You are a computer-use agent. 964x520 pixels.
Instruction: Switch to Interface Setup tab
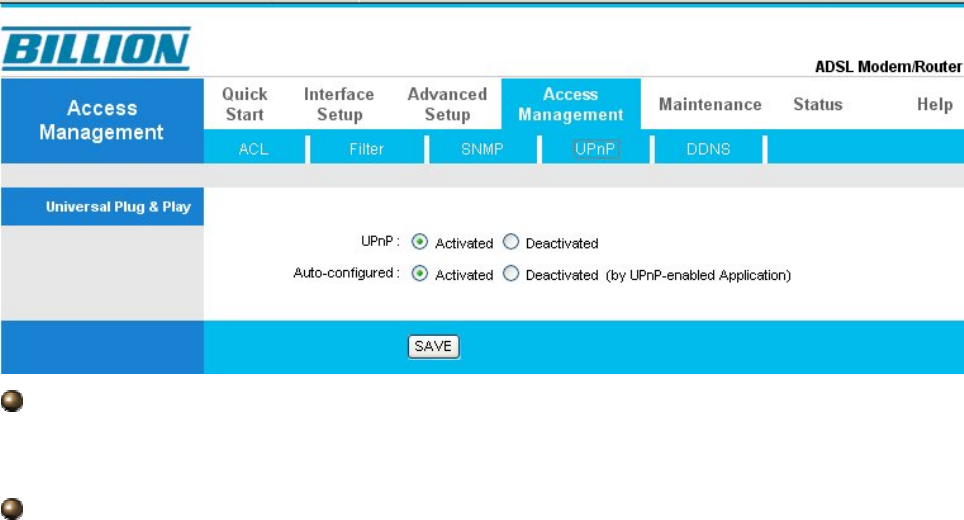click(x=339, y=104)
